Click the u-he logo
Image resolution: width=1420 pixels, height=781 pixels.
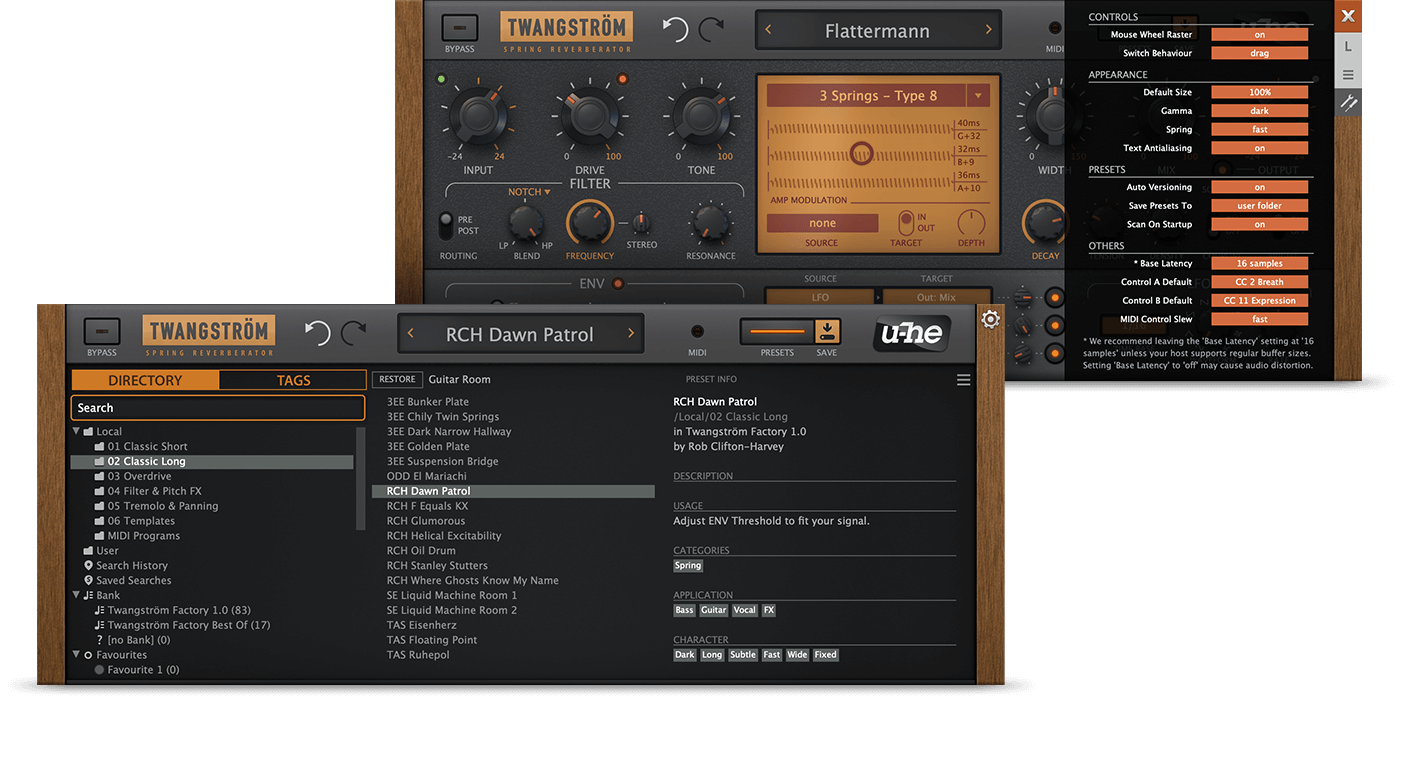click(x=910, y=334)
